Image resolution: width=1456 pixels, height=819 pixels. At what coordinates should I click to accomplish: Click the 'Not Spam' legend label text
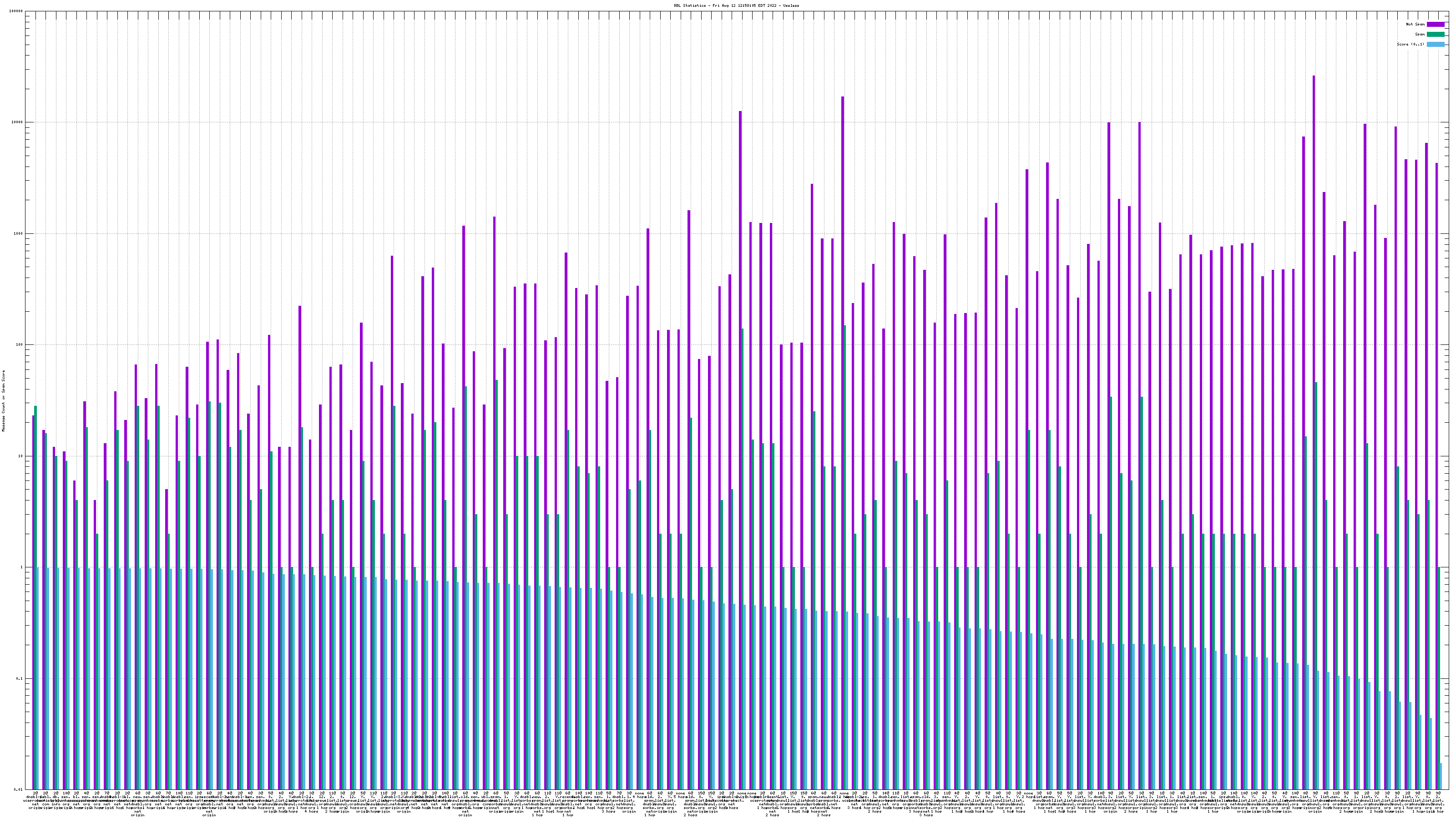1416,24
